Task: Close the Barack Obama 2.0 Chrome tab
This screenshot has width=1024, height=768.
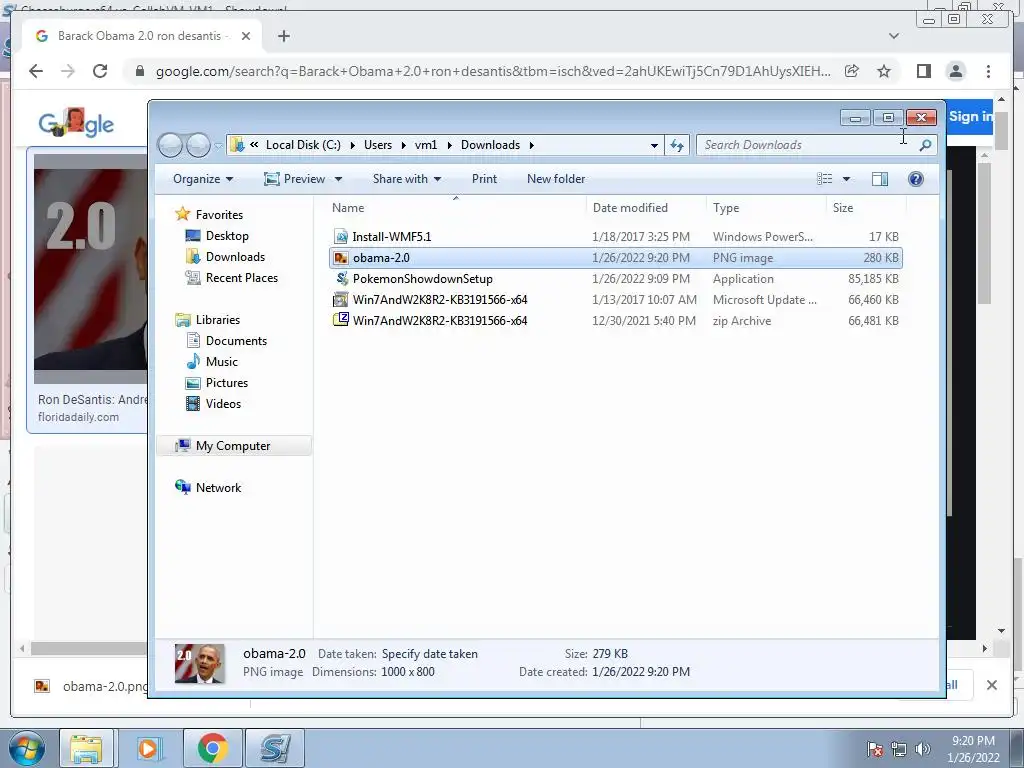Action: click(246, 36)
